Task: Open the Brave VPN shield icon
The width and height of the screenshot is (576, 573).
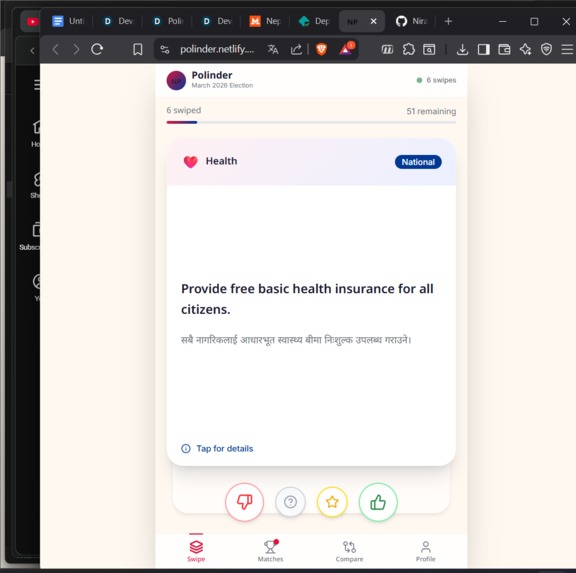Action: click(x=546, y=49)
